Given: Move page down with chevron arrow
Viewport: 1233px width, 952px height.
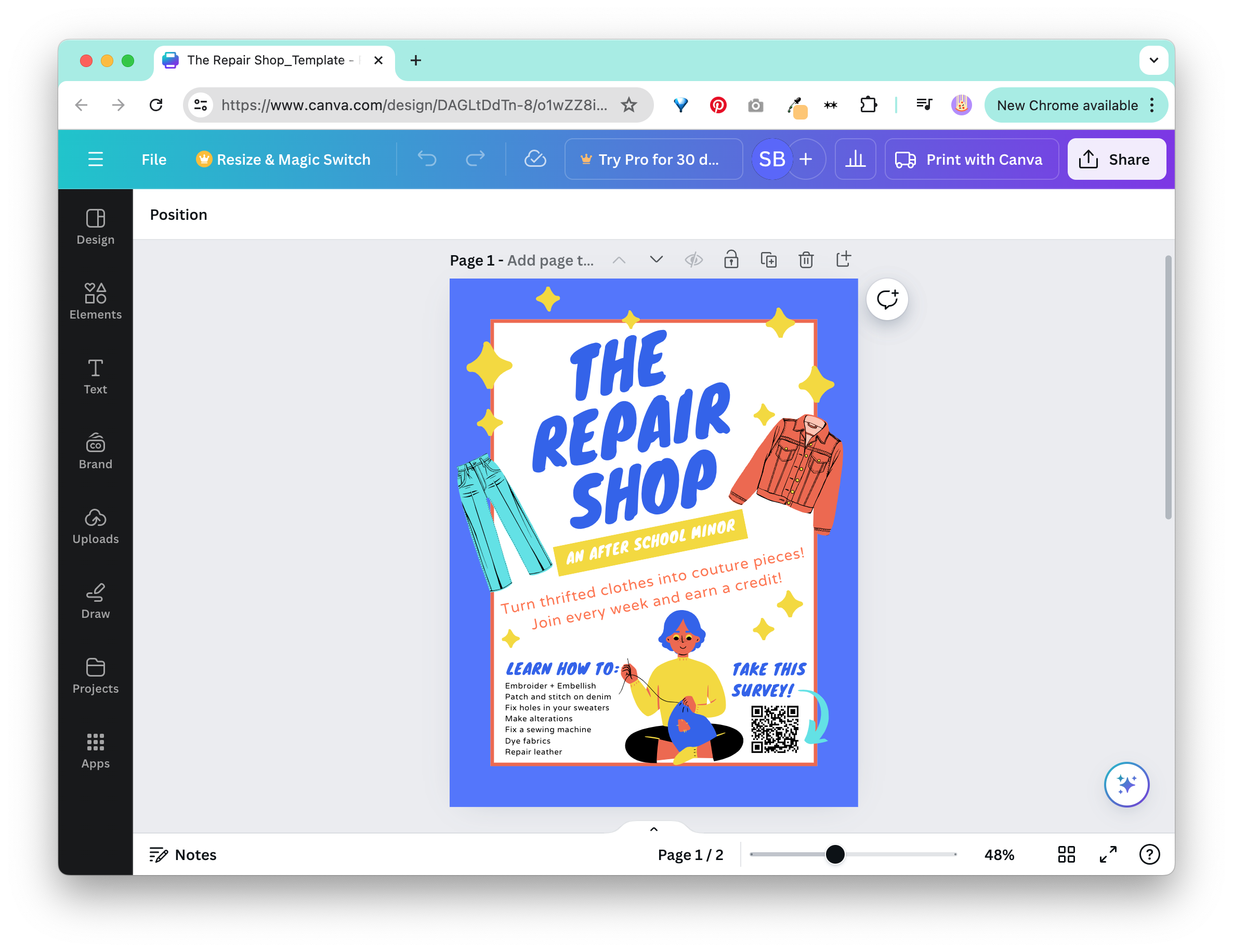Looking at the screenshot, I should 656,260.
